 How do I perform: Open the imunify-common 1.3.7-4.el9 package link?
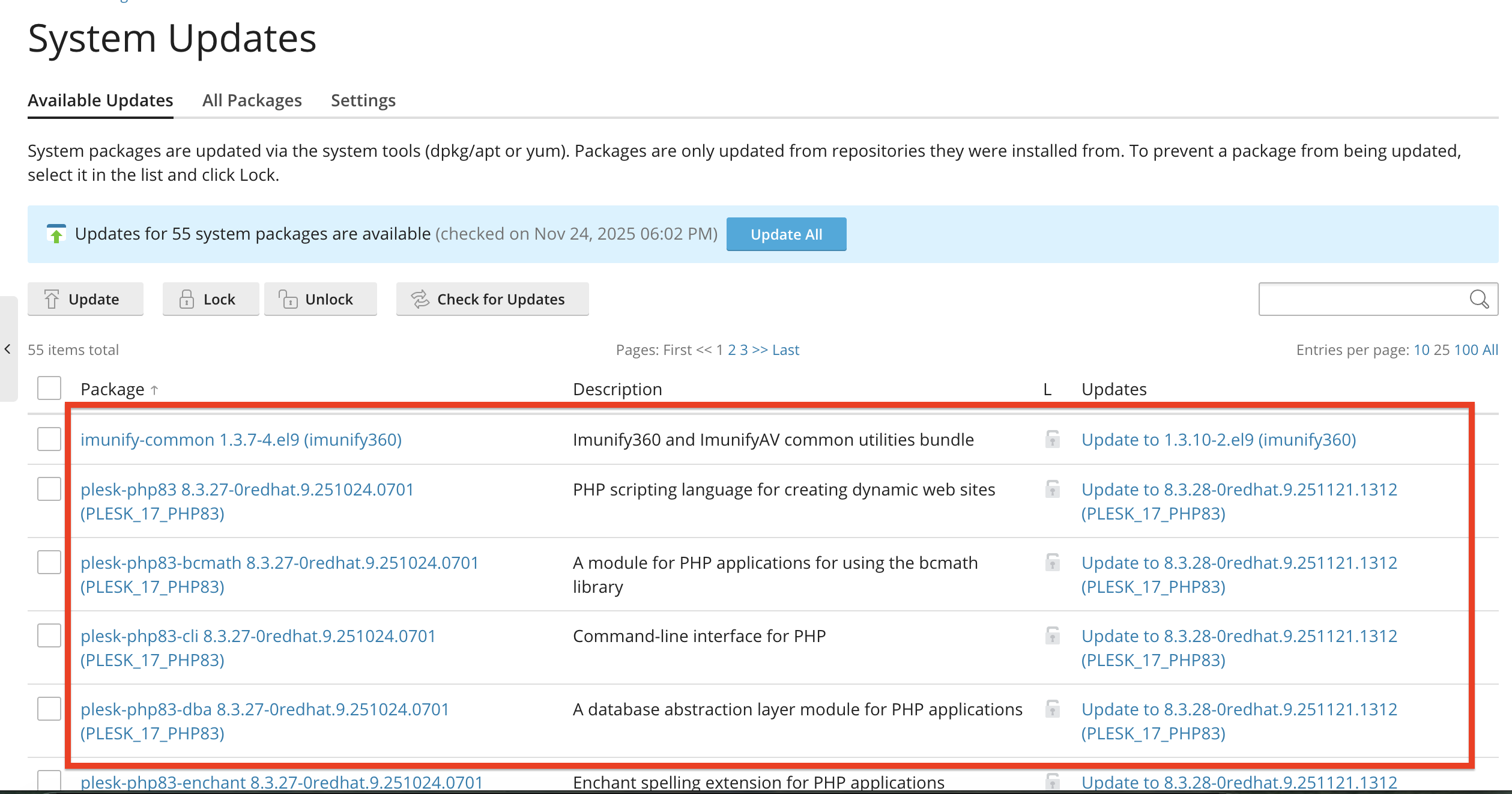(241, 440)
